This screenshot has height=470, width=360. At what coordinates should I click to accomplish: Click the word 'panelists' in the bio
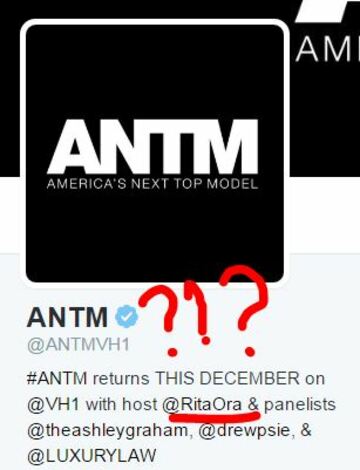[300, 405]
